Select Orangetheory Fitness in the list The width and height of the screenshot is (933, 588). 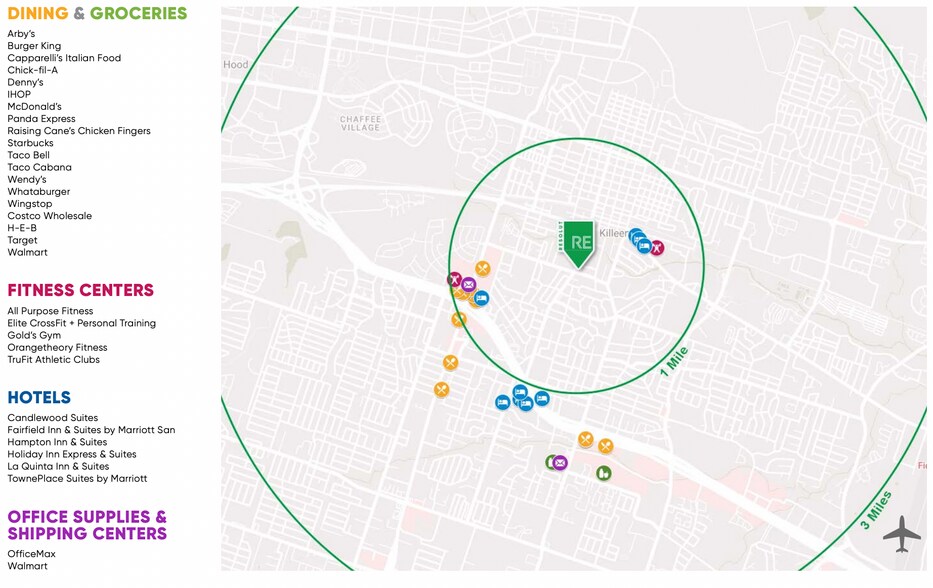(57, 348)
